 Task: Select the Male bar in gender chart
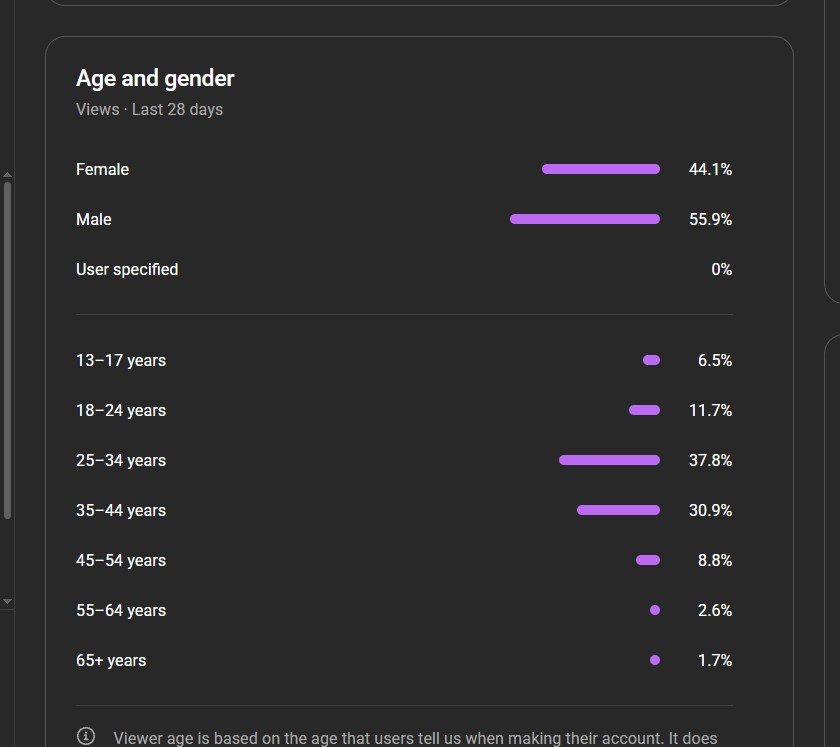point(584,219)
